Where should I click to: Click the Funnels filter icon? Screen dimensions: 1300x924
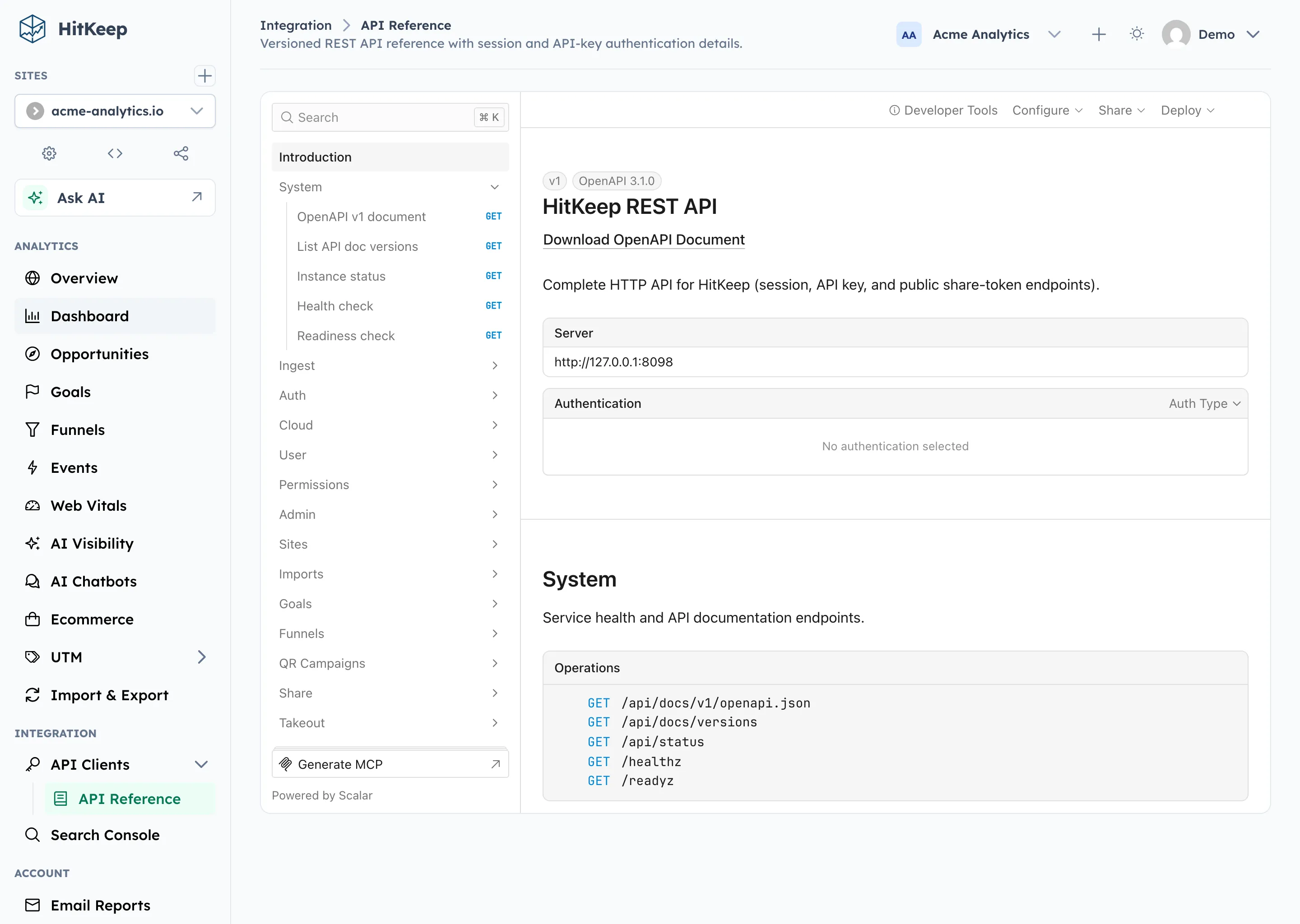32,430
